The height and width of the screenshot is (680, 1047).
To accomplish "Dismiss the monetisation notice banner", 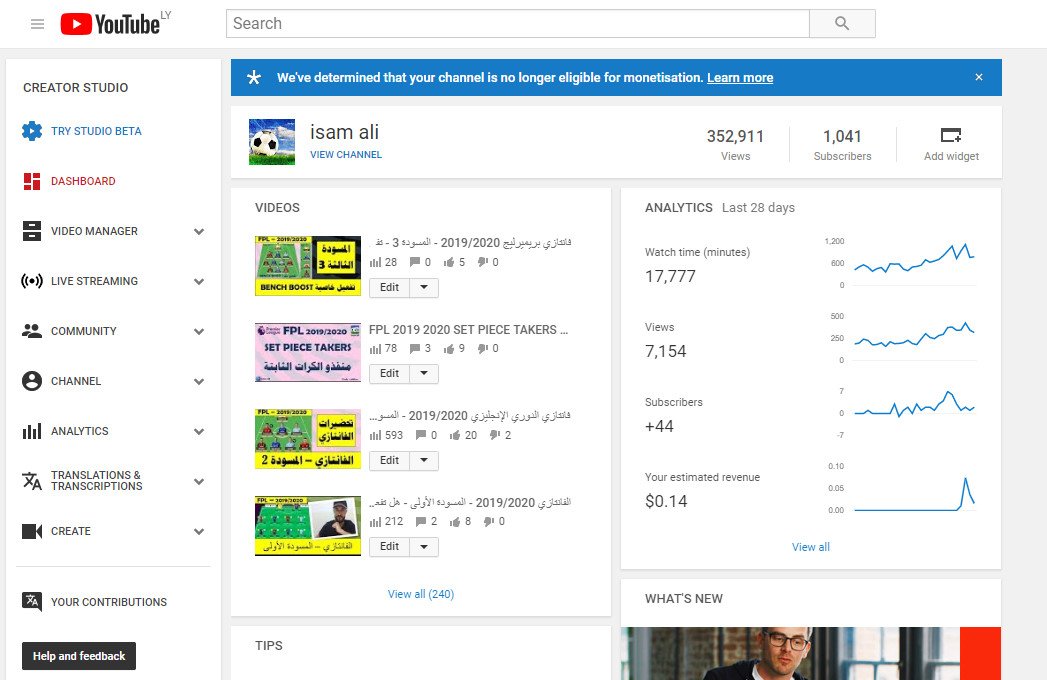I will pyautogui.click(x=979, y=77).
